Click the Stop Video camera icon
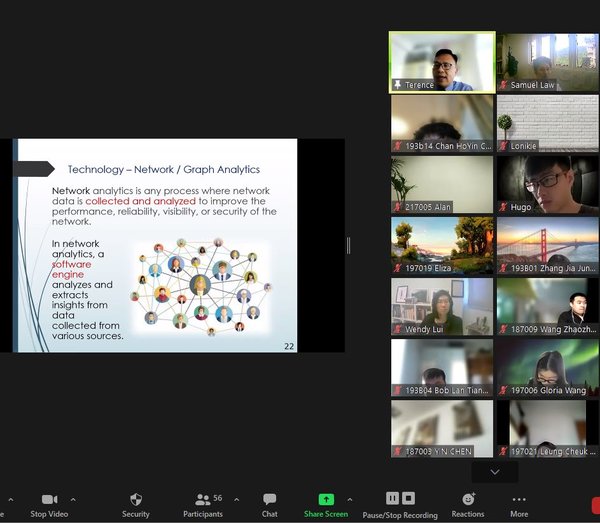Screen dimensions: 600x523 coord(49,499)
